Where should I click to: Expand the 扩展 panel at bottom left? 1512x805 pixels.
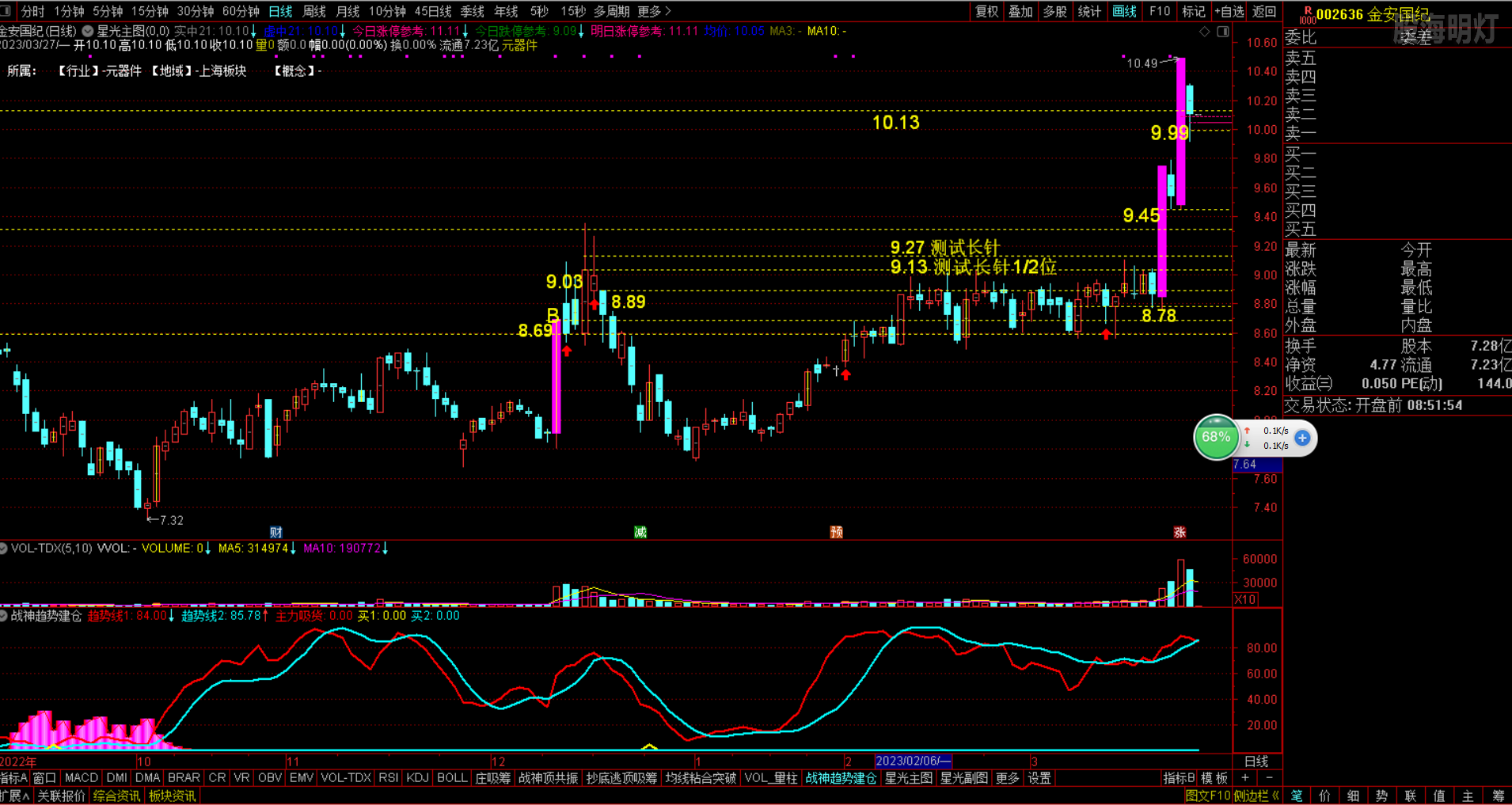point(14,796)
